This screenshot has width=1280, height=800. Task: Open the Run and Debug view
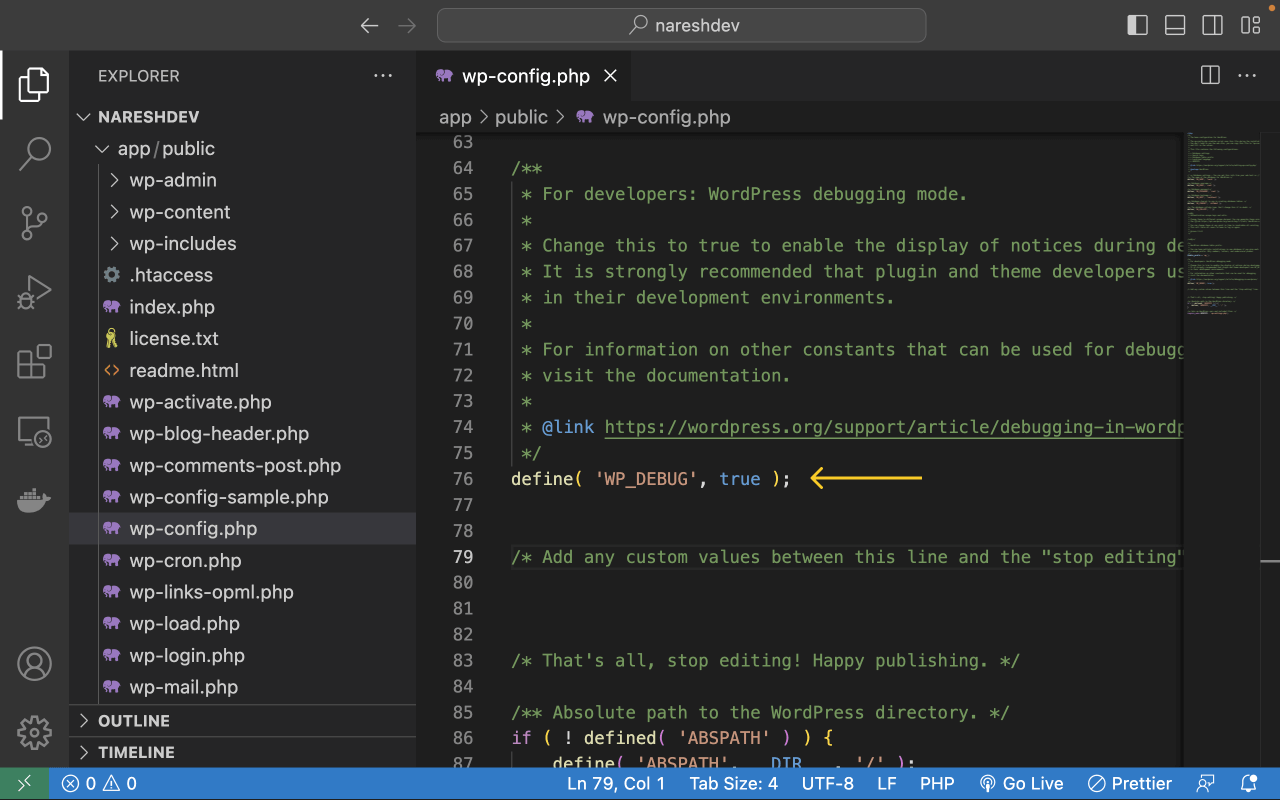(x=34, y=292)
